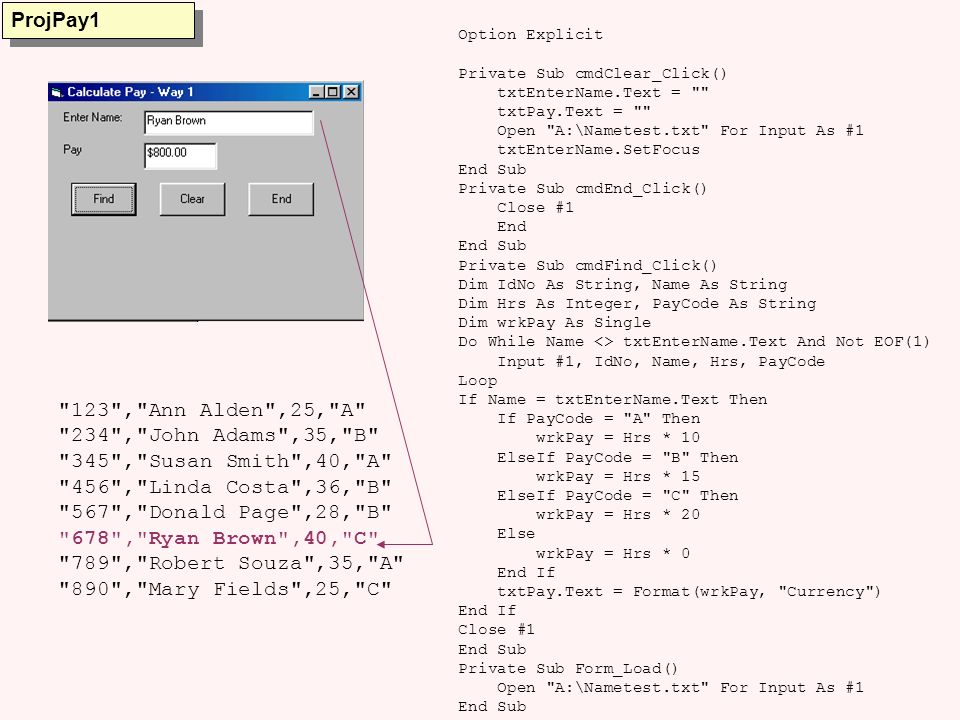
Task: Select the data row for Ann Alden
Action: (x=212, y=410)
